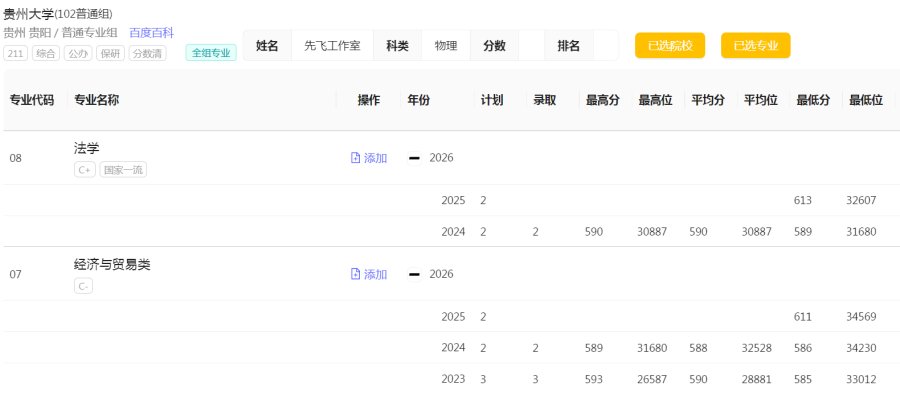Open the 物理 subject category selector
This screenshot has width=900, height=394.
click(446, 46)
